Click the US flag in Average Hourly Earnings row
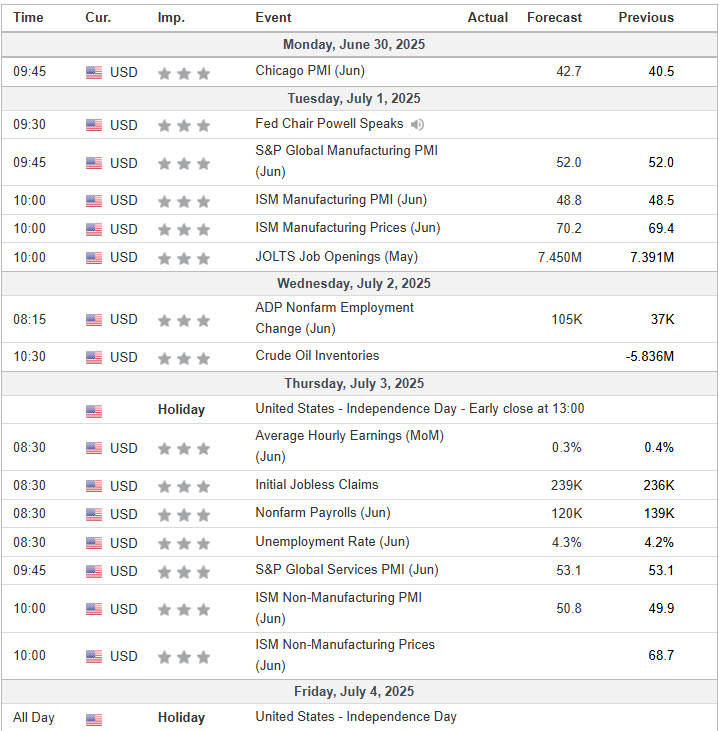 click(x=94, y=448)
